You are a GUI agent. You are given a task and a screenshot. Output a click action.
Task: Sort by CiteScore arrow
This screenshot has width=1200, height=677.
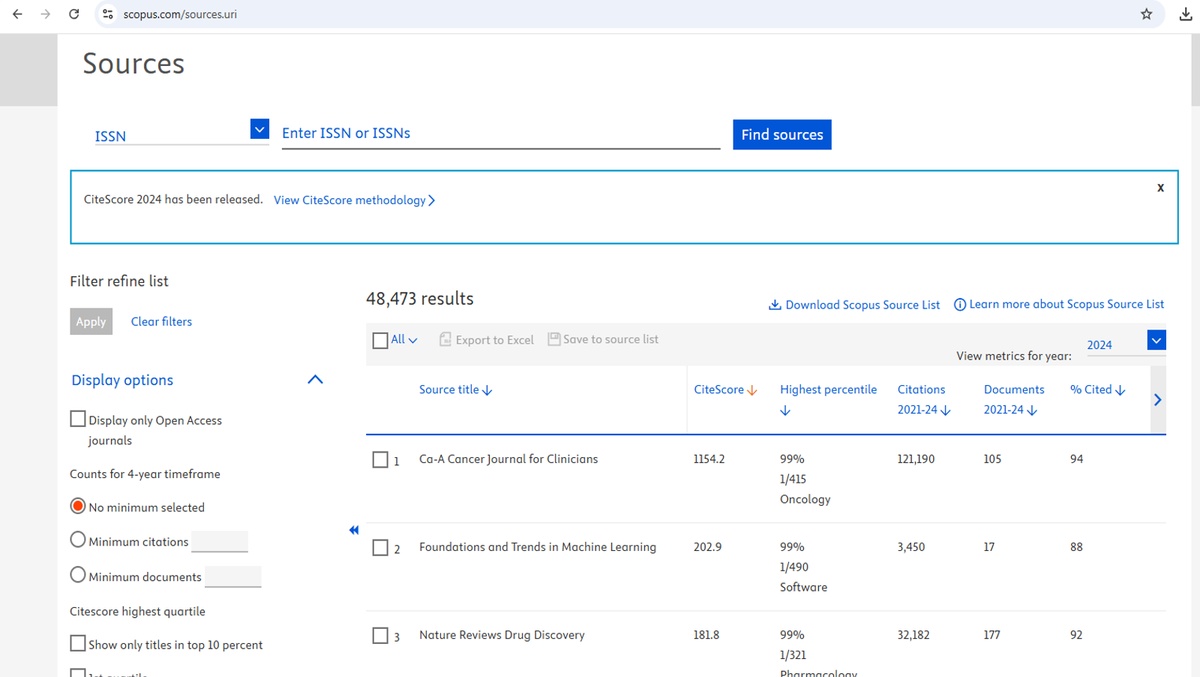[752, 390]
